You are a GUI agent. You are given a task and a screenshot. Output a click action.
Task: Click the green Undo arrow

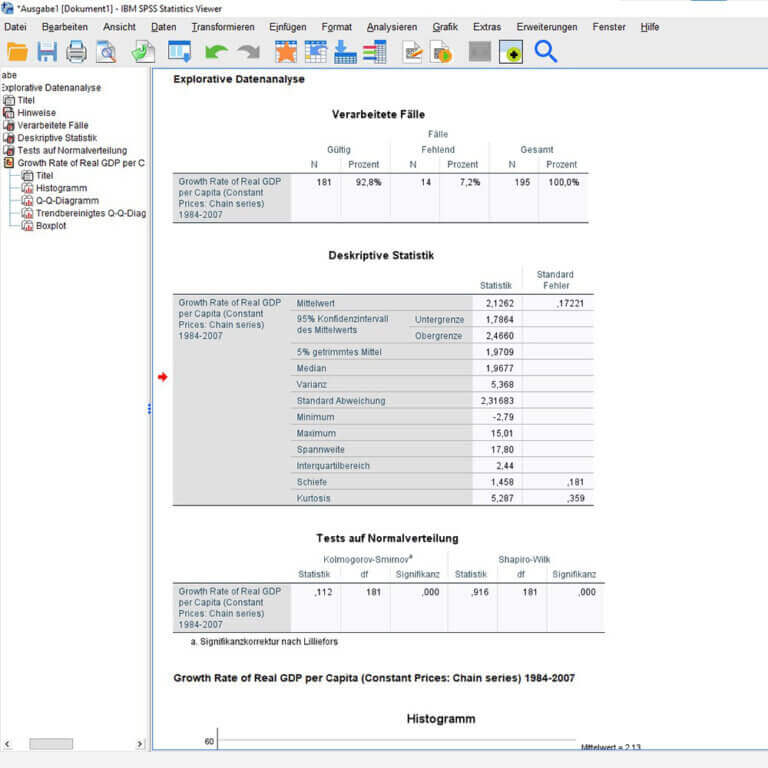point(216,52)
